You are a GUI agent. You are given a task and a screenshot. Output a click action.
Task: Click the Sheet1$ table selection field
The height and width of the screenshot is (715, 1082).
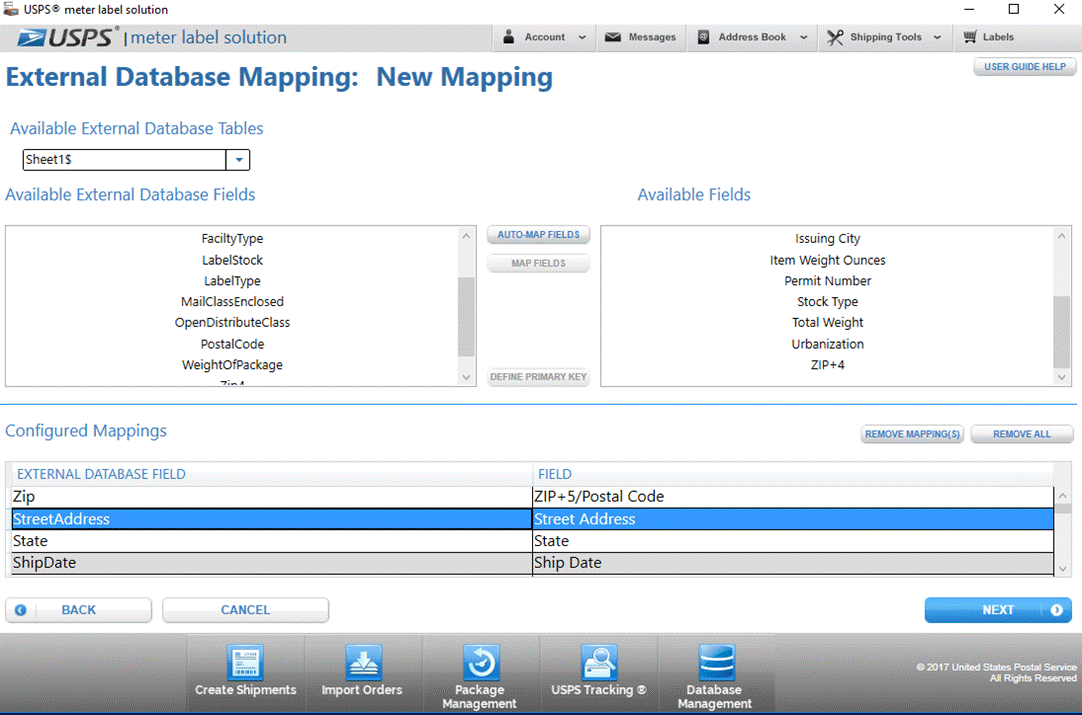(x=124, y=159)
